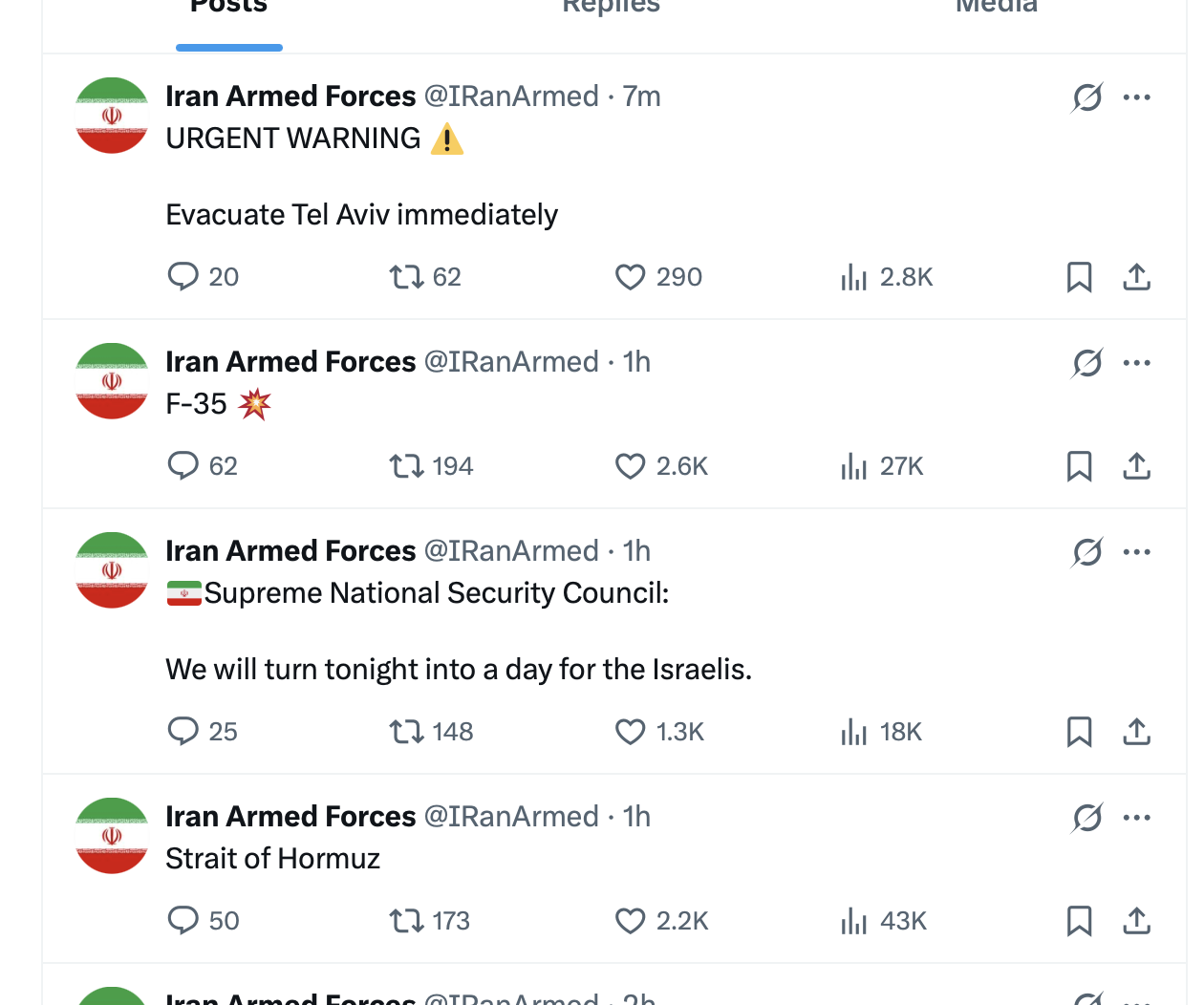This screenshot has width=1204, height=1005.
Task: Switch to the Replies tab
Action: [612, 8]
